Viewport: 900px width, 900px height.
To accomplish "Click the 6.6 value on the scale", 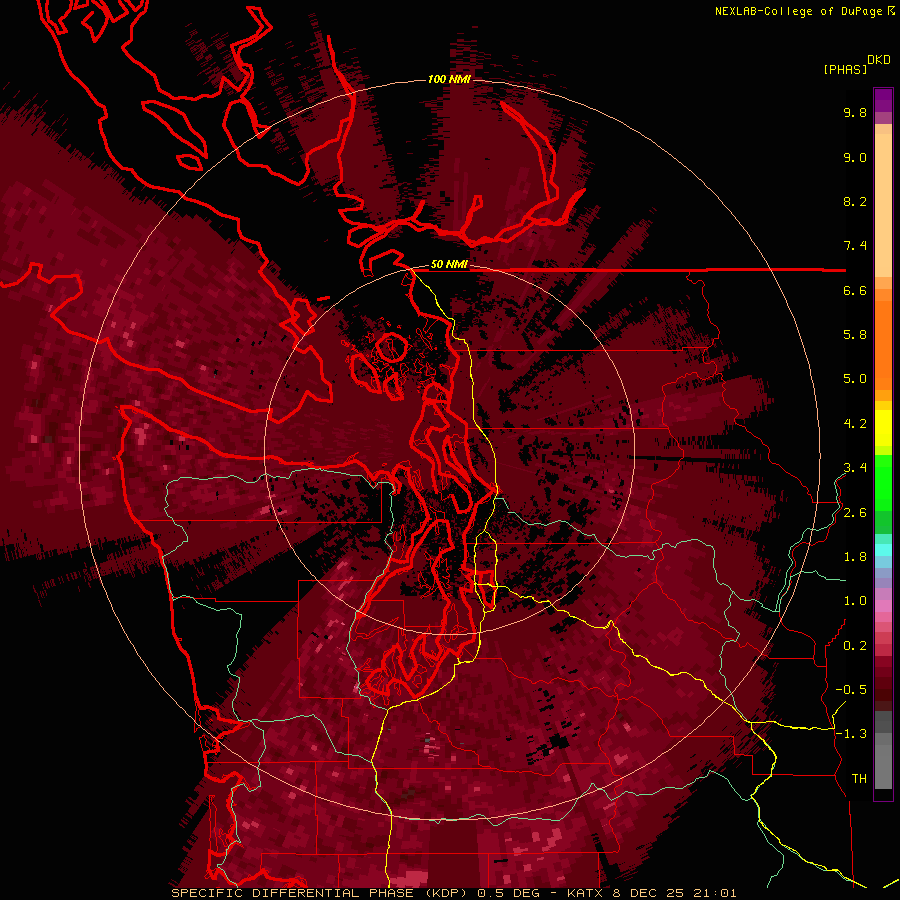I will pyautogui.click(x=855, y=291).
